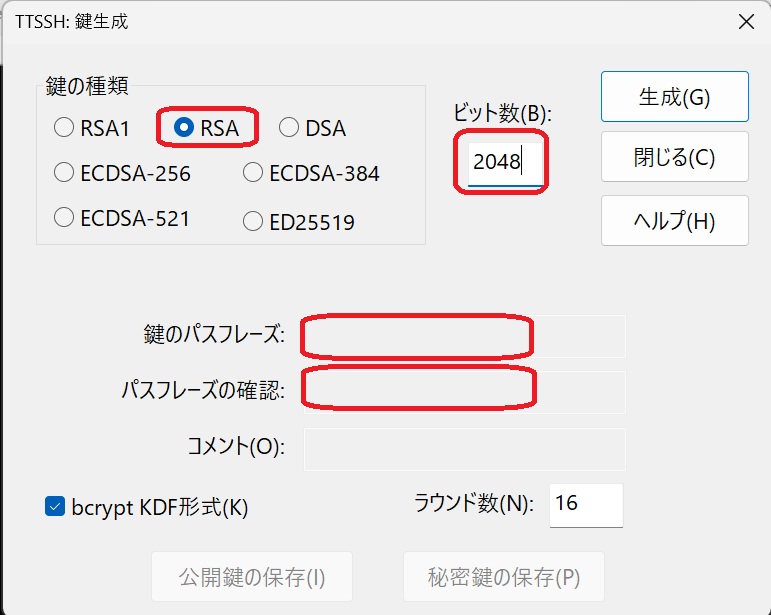
Task: Click the TTSSH: 鍵生成 title bar
Action: point(350,20)
